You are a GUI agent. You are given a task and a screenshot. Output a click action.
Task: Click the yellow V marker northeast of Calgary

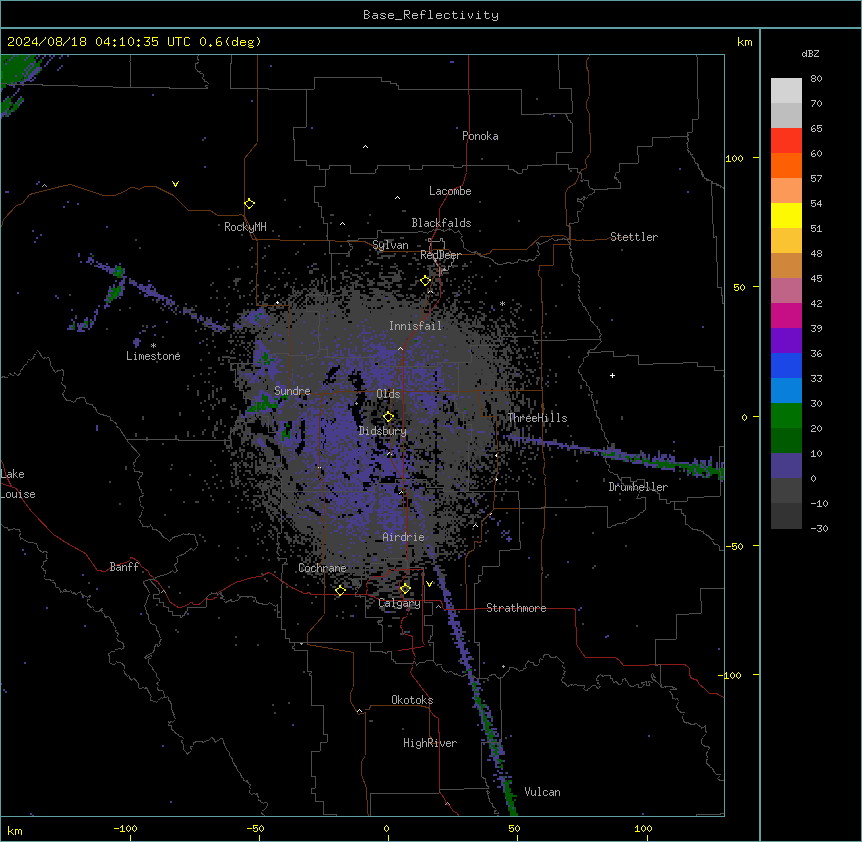(x=429, y=584)
